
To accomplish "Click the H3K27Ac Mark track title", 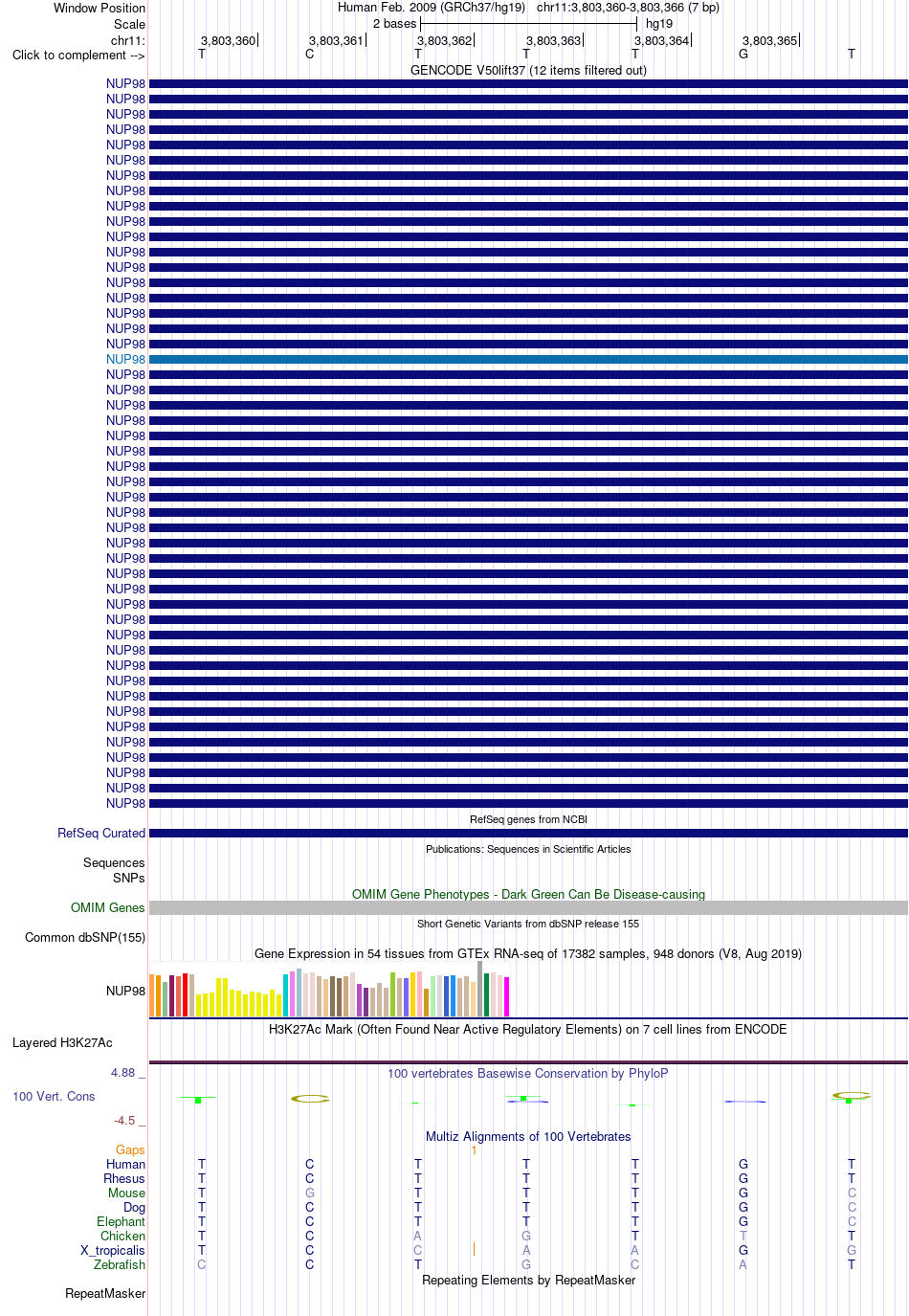I will click(x=528, y=1029).
